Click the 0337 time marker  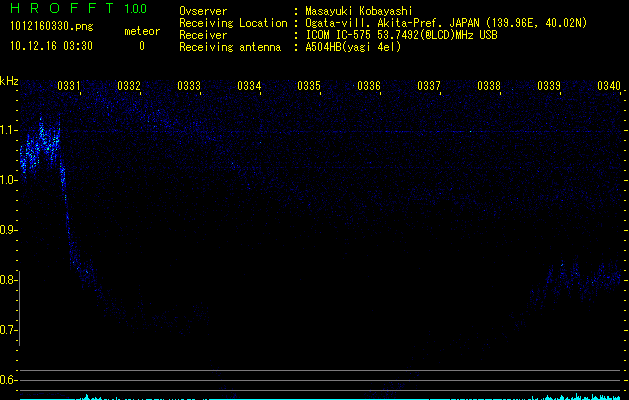pyautogui.click(x=428, y=85)
